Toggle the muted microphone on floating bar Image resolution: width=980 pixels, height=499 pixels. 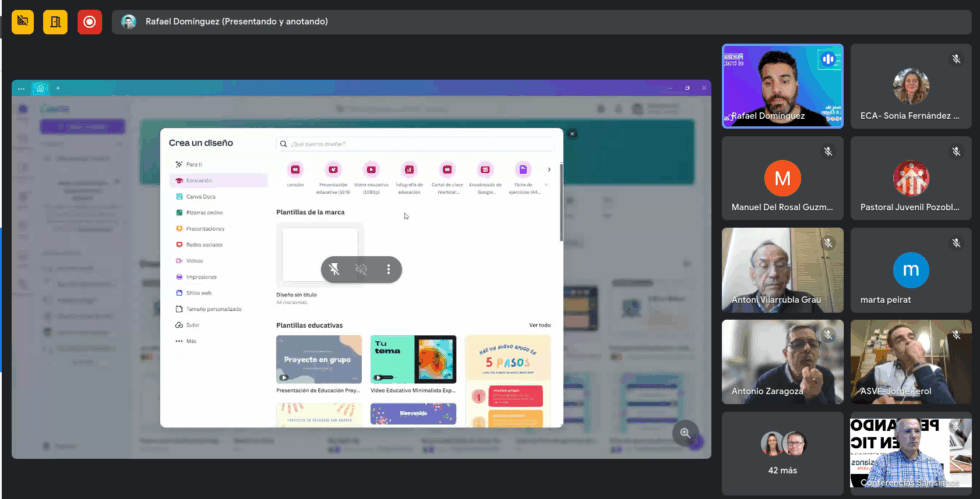[336, 269]
